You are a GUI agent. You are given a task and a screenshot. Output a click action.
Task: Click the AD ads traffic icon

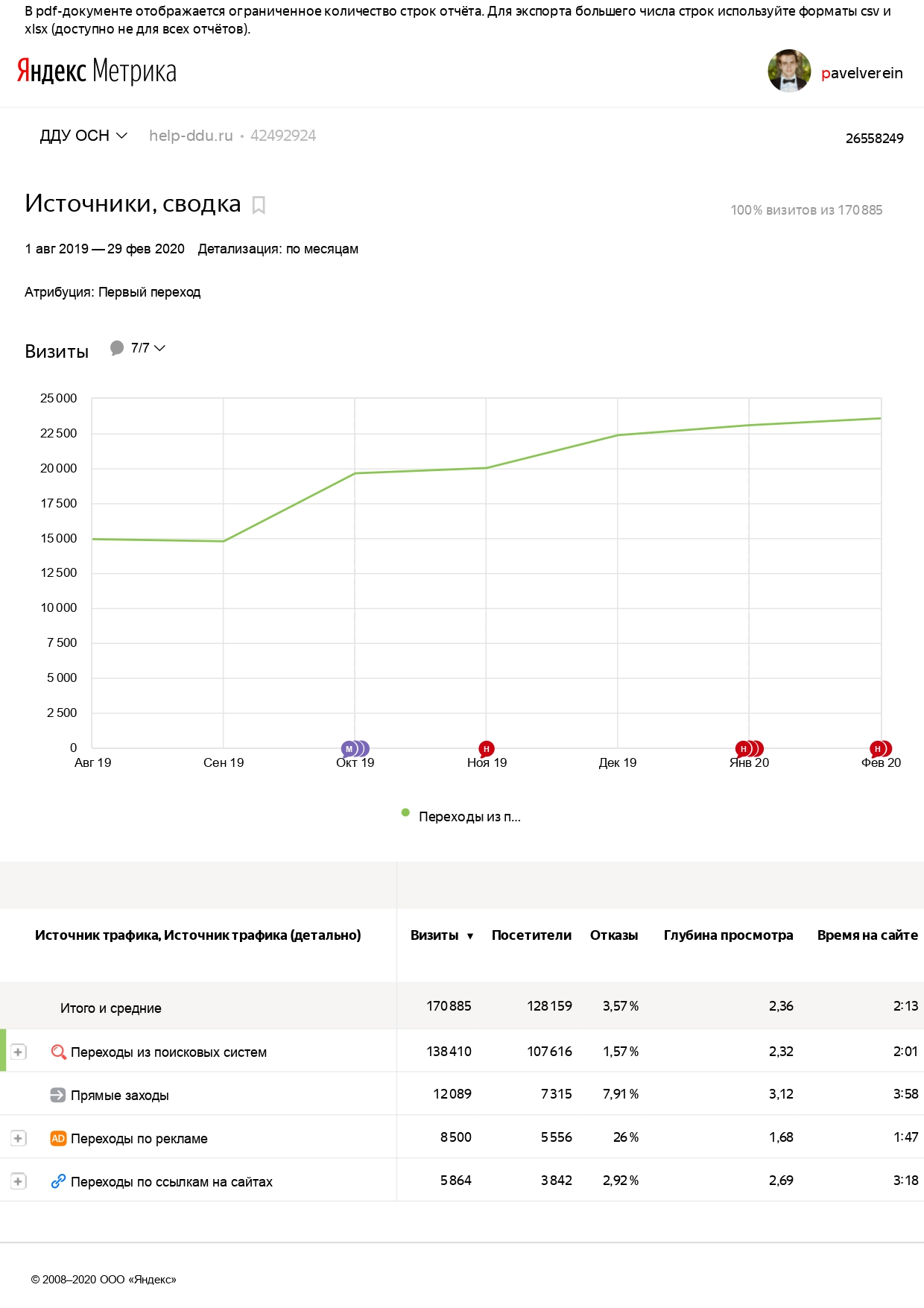[x=58, y=1138]
